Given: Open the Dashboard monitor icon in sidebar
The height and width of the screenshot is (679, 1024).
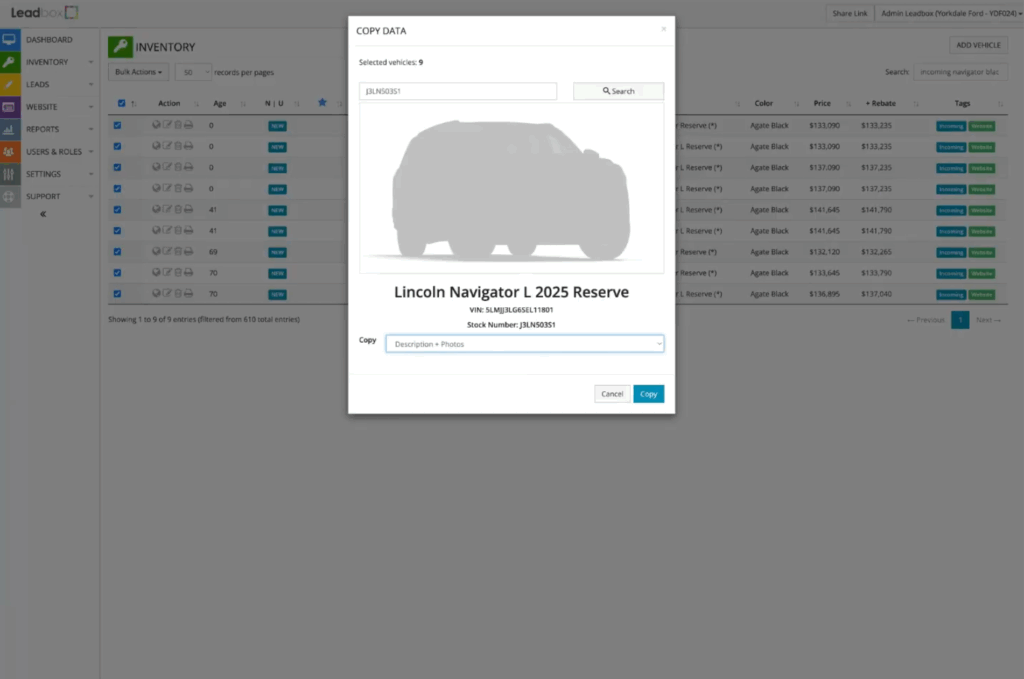Looking at the screenshot, I should click(x=9, y=39).
